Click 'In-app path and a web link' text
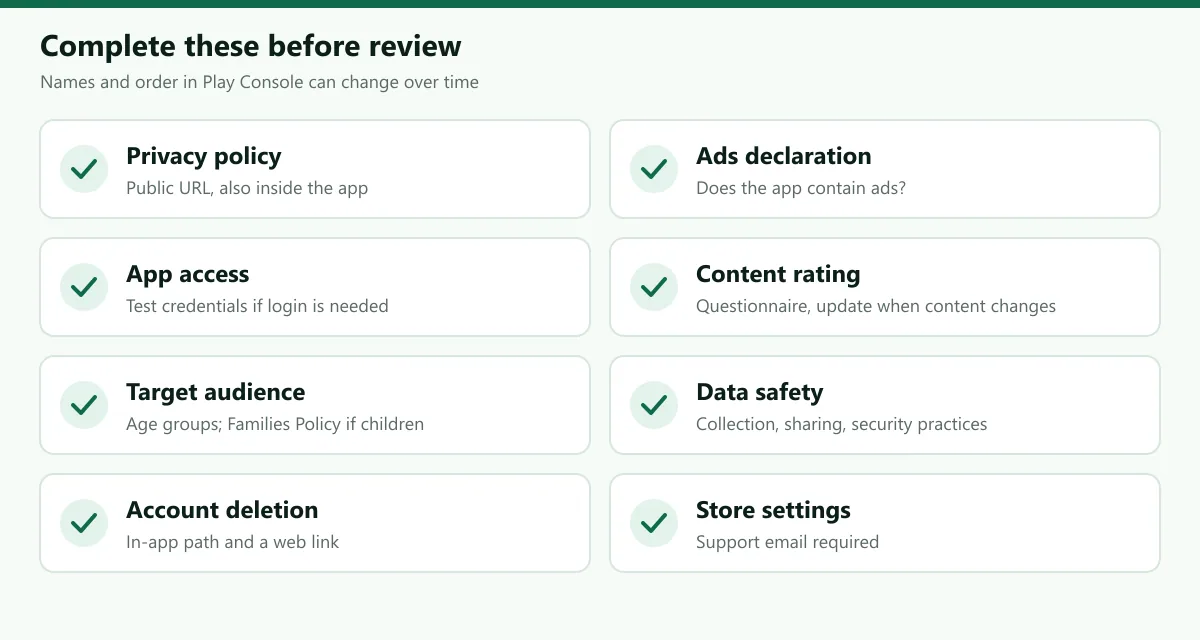The image size is (1200, 640). point(233,542)
